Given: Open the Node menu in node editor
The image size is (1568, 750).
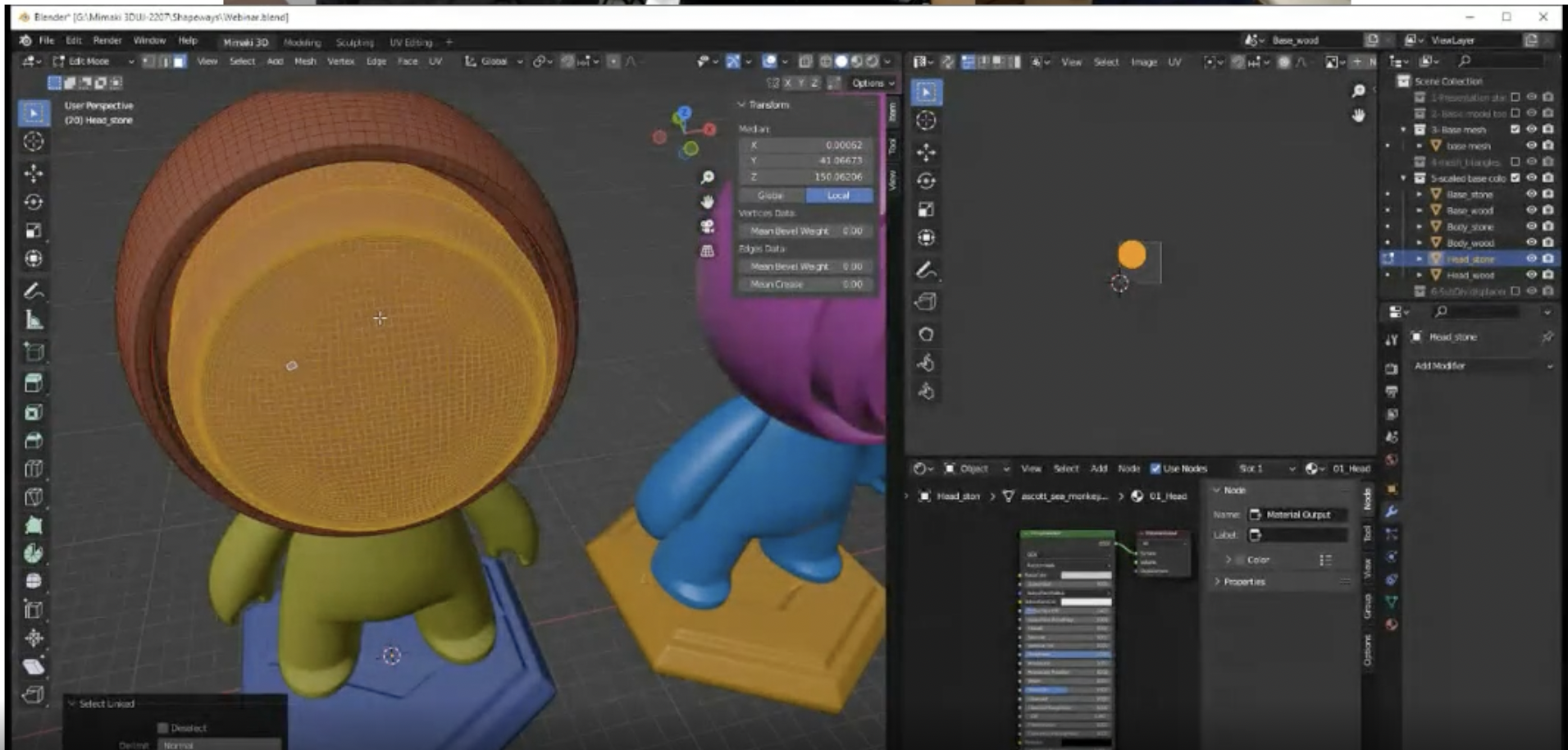Looking at the screenshot, I should (x=1129, y=469).
